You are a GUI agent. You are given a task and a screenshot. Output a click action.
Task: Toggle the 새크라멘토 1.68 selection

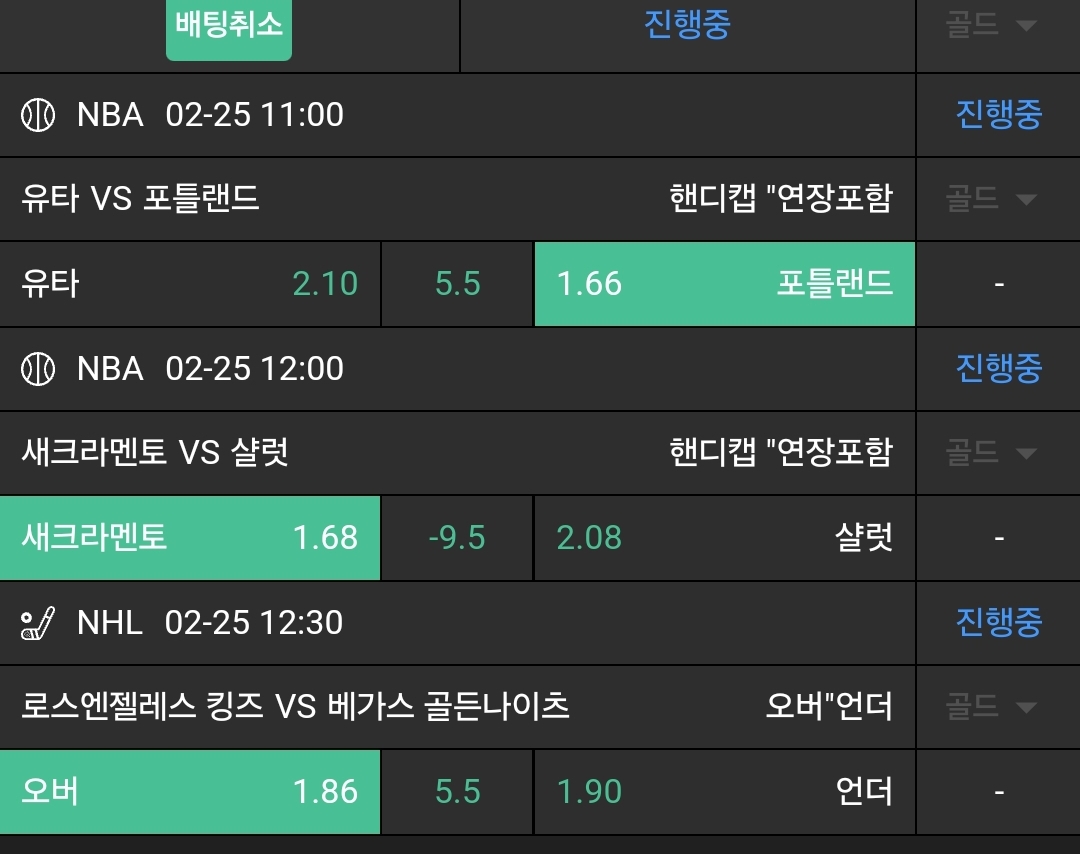(190, 538)
